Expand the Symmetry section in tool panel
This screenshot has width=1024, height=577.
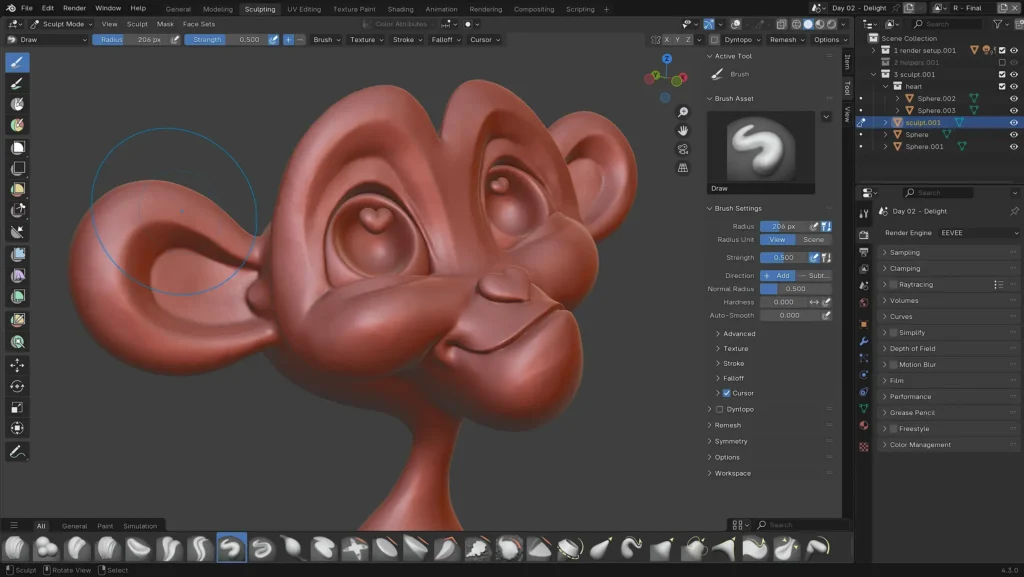click(x=731, y=441)
